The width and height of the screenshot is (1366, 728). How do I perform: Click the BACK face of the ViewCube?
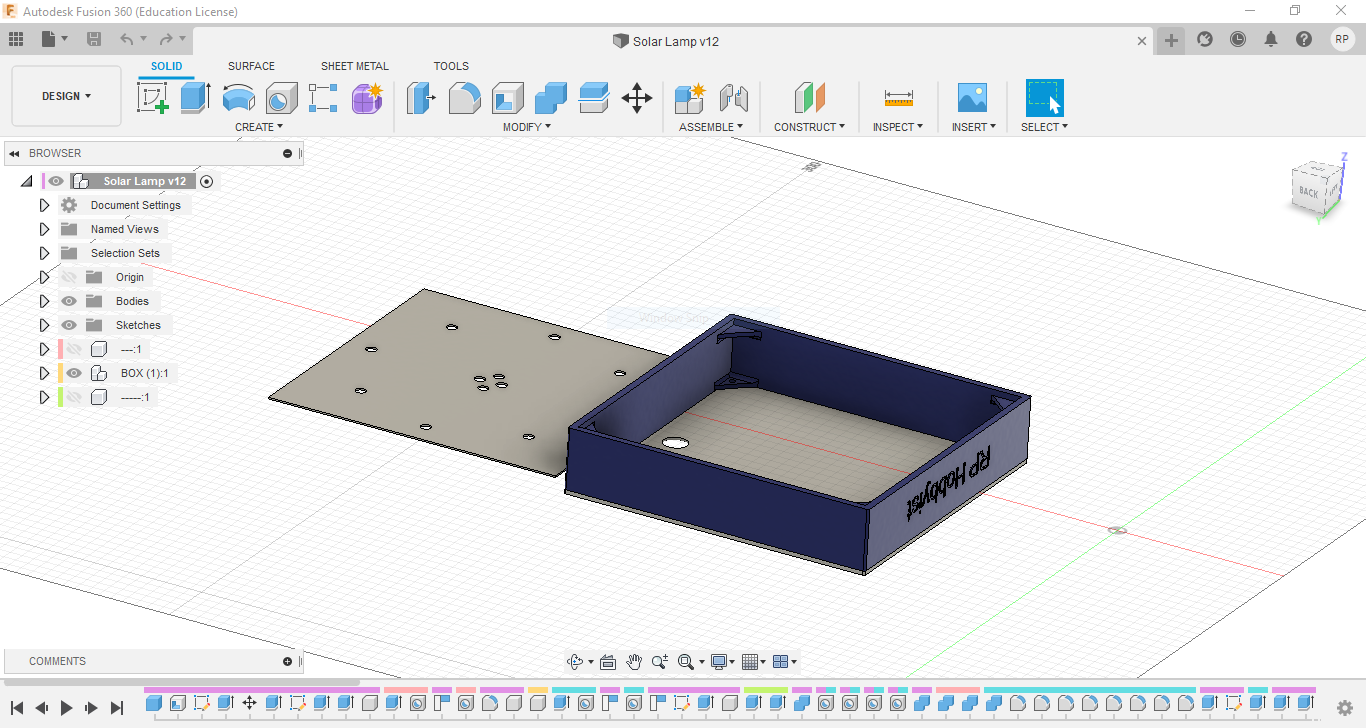[x=1309, y=191]
